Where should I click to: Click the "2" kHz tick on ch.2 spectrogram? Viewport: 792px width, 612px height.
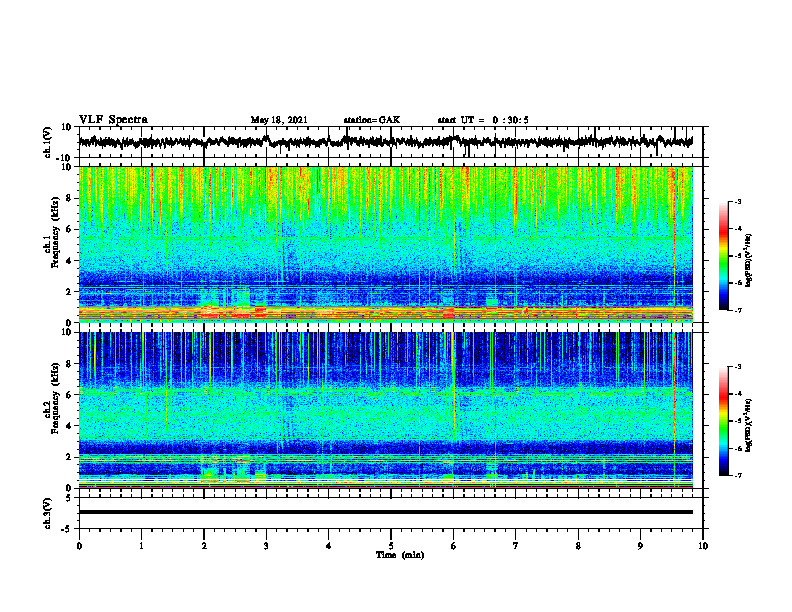click(x=69, y=457)
